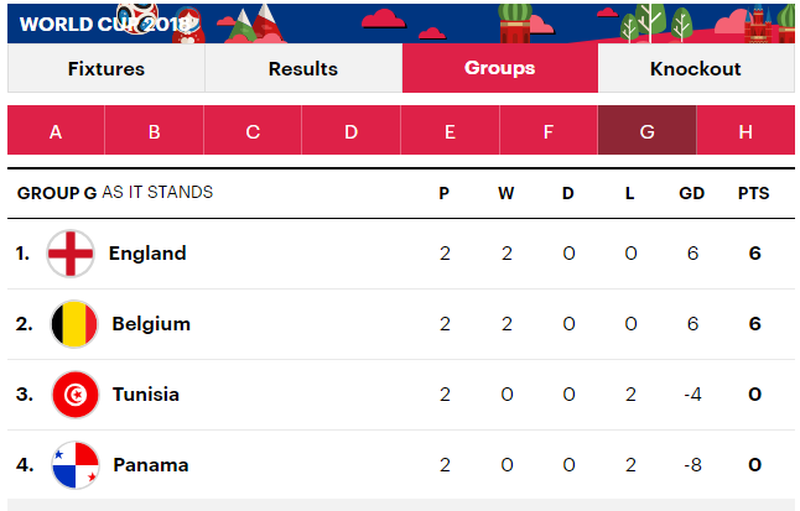View Group E table
Screen dimensions: 800x511
449,131
